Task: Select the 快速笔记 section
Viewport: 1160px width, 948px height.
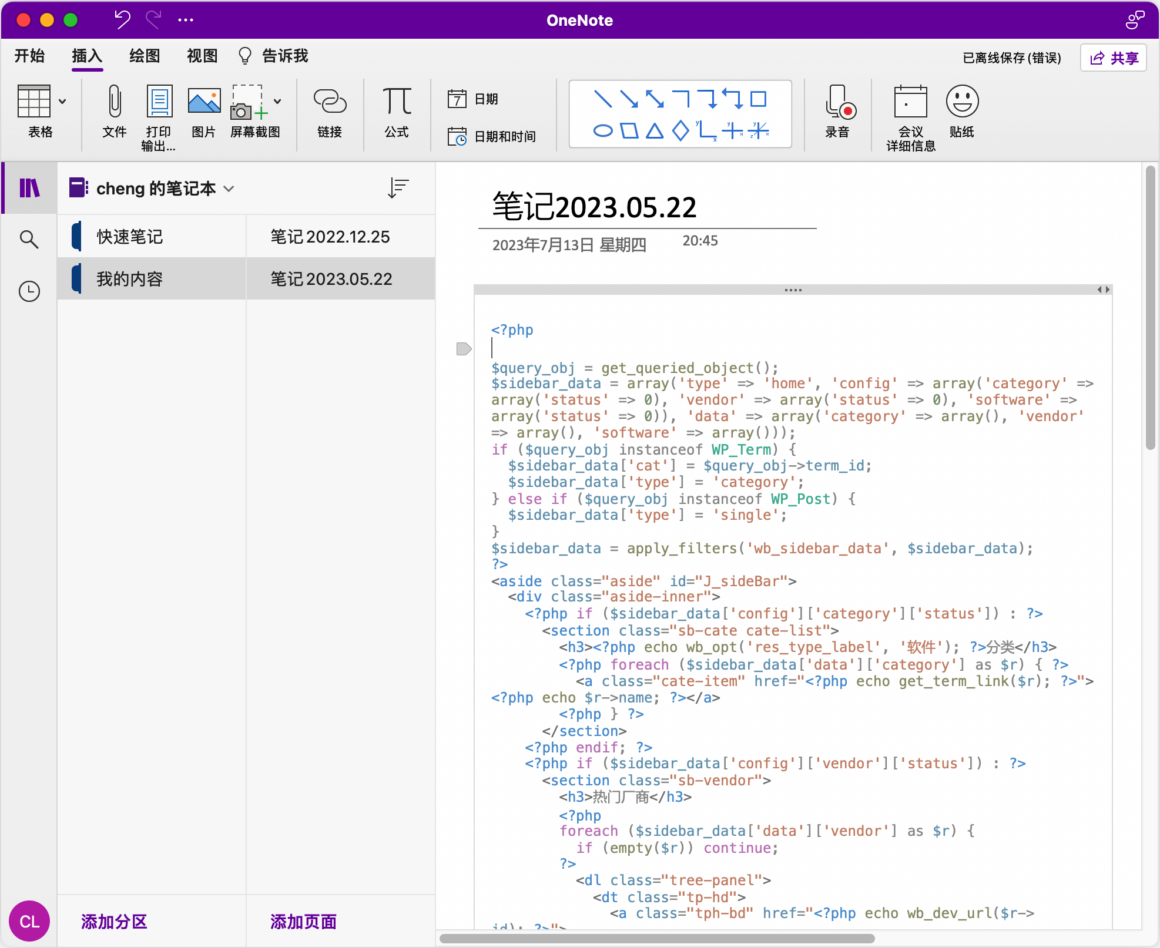Action: tap(152, 237)
